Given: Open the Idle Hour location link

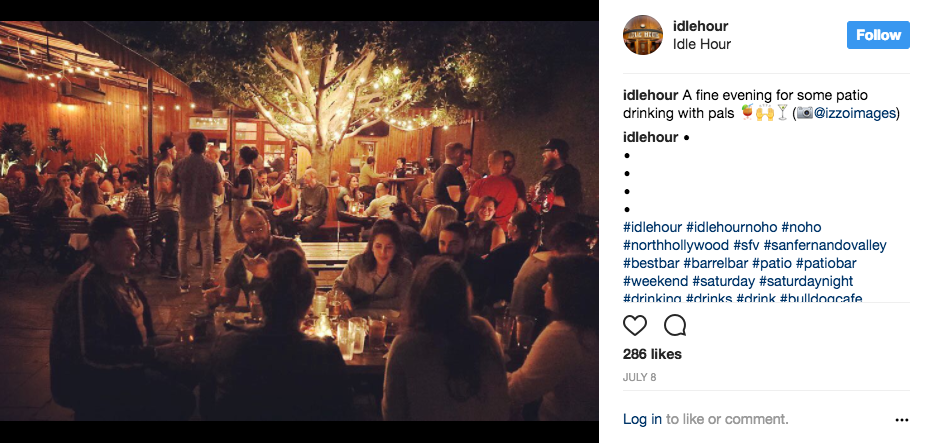Looking at the screenshot, I should (x=702, y=44).
